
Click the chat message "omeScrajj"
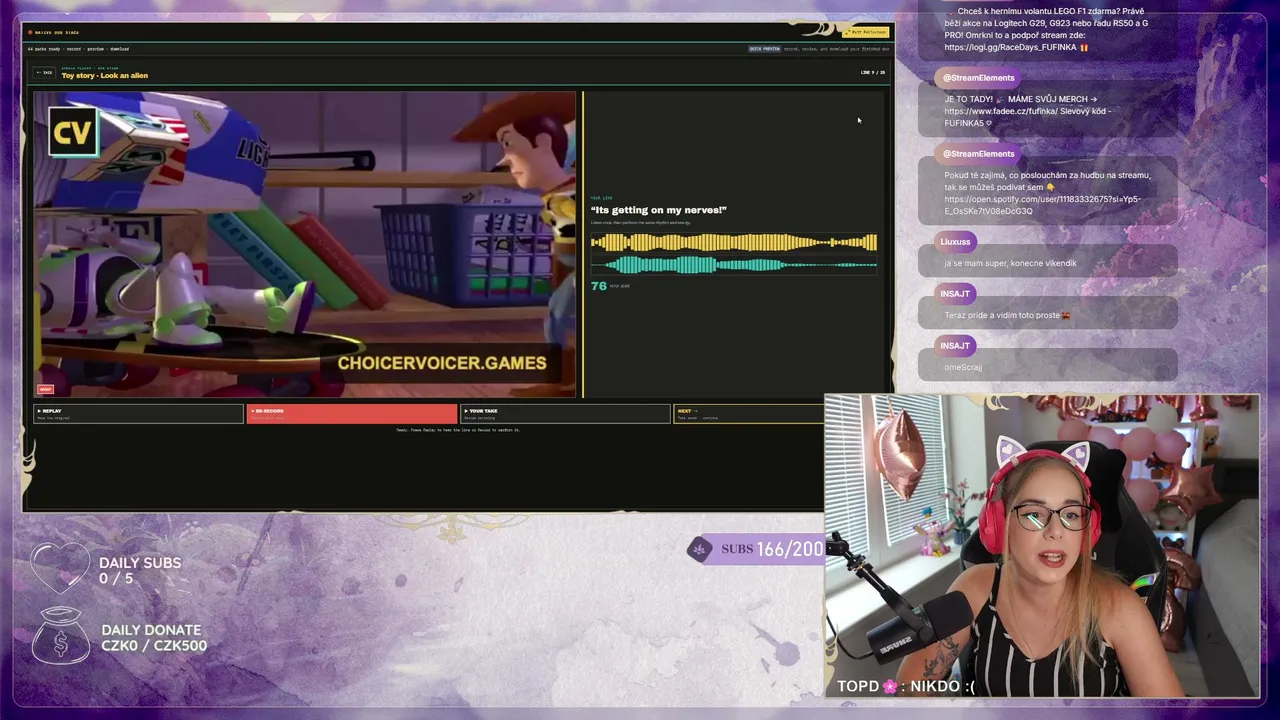[x=963, y=367]
